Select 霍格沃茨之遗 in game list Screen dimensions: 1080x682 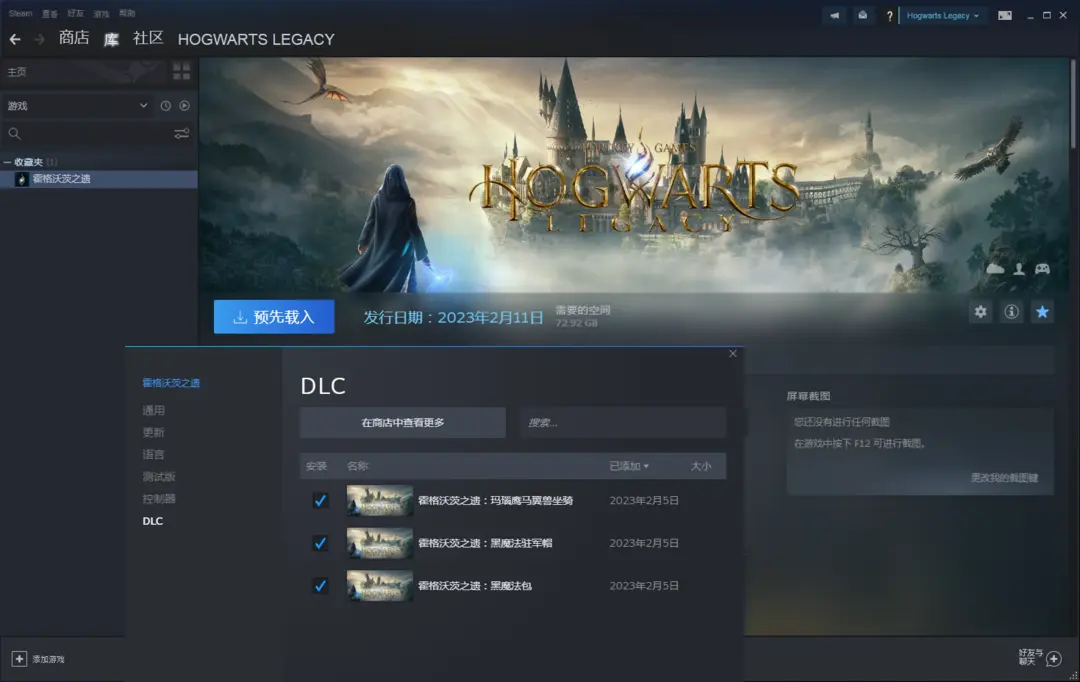click(99, 179)
